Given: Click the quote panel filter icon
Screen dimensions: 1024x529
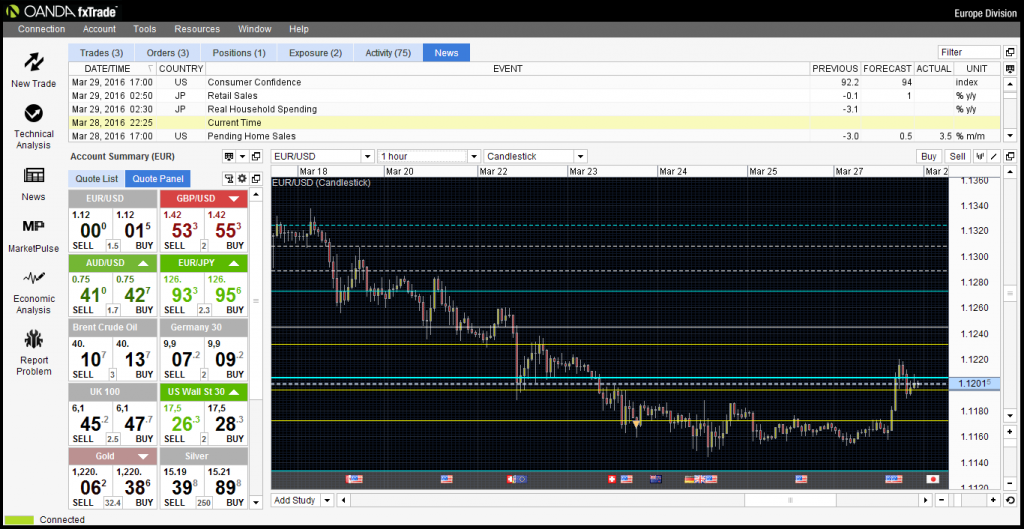Looking at the screenshot, I should pos(229,178).
